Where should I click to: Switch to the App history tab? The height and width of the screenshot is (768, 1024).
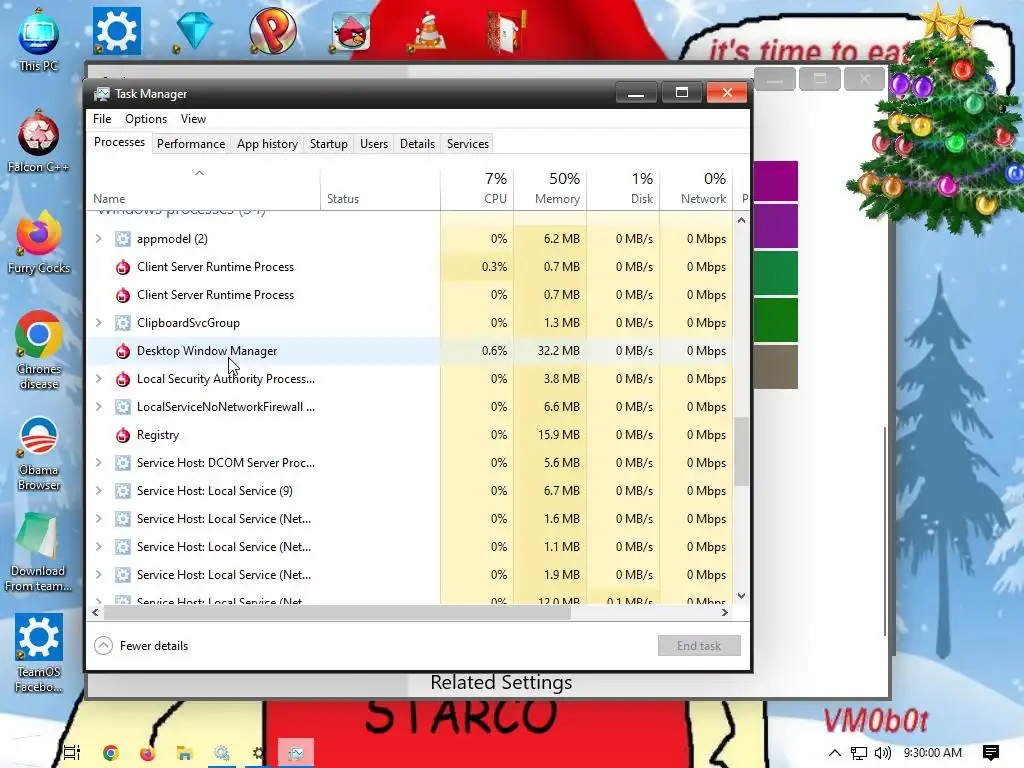click(267, 144)
